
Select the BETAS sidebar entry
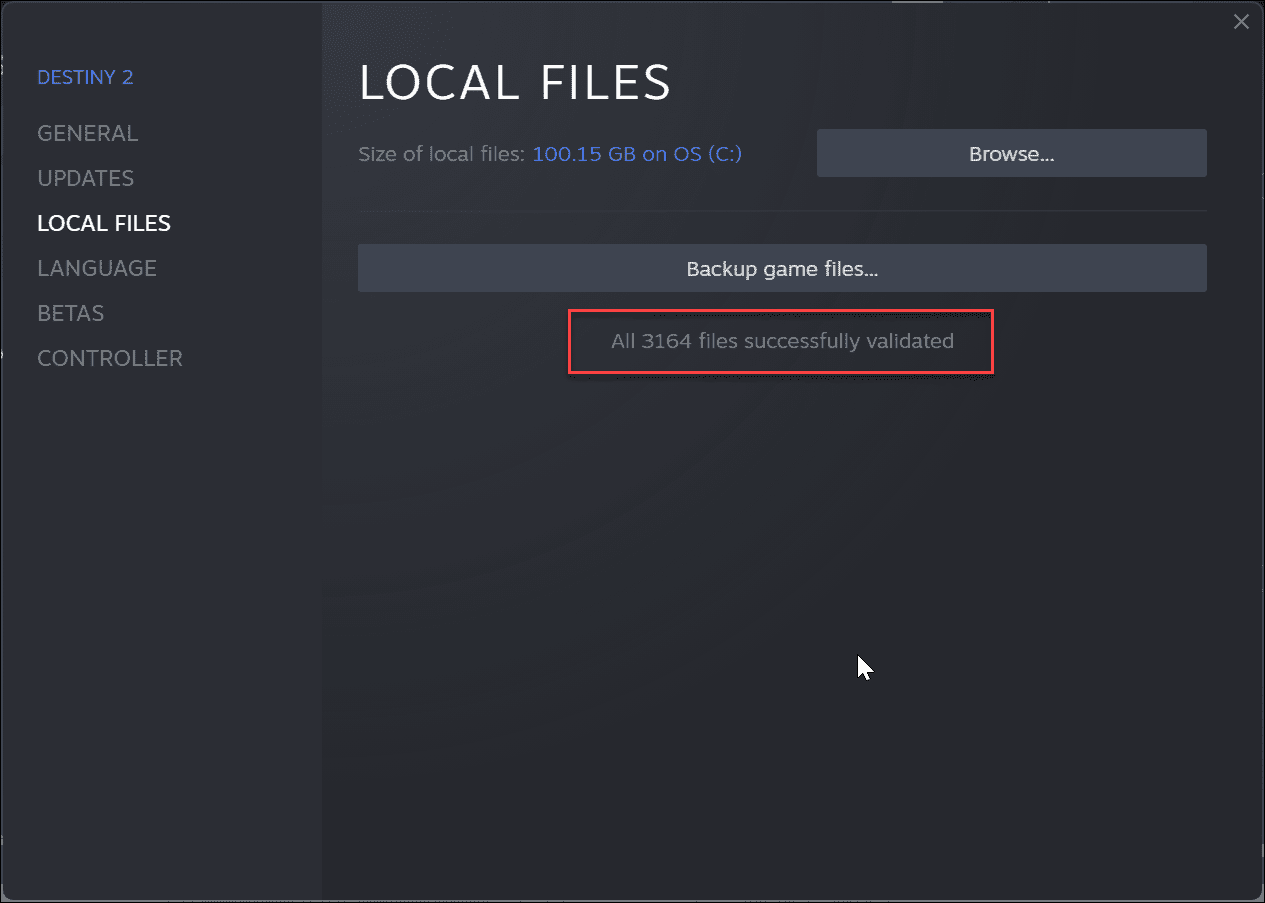[x=70, y=312]
